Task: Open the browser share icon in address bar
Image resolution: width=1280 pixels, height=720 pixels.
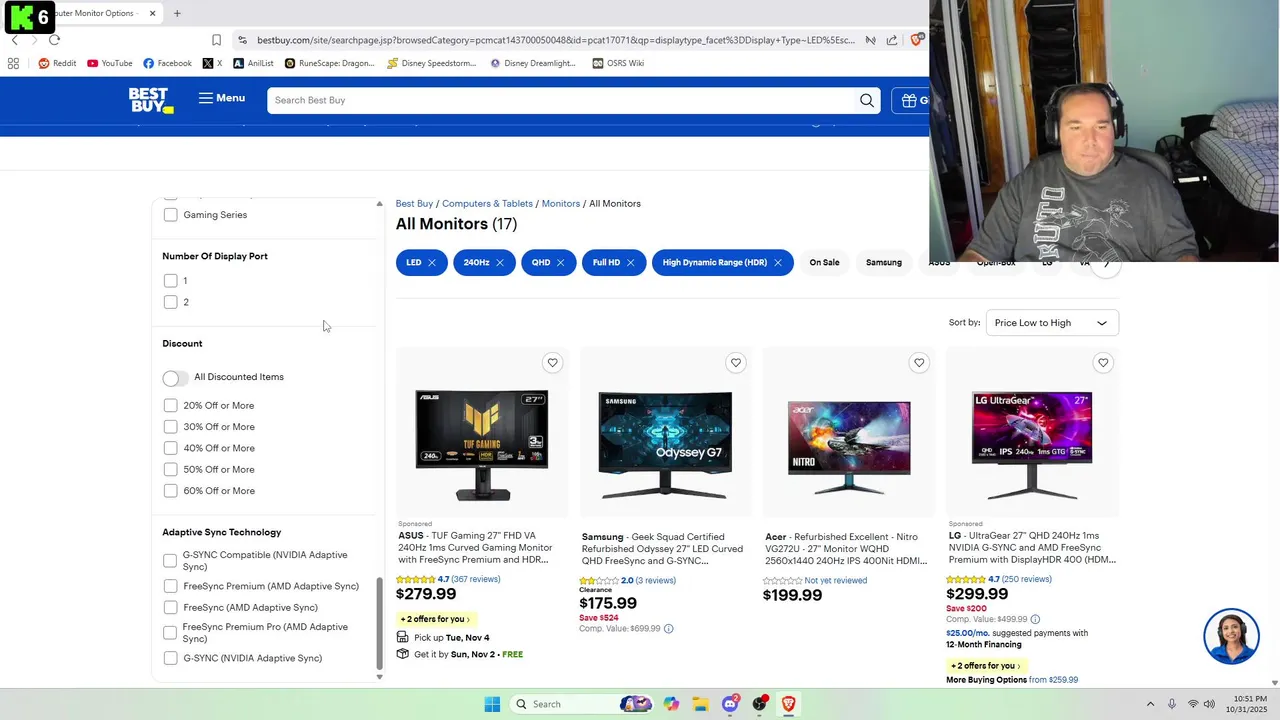Action: 891,40
